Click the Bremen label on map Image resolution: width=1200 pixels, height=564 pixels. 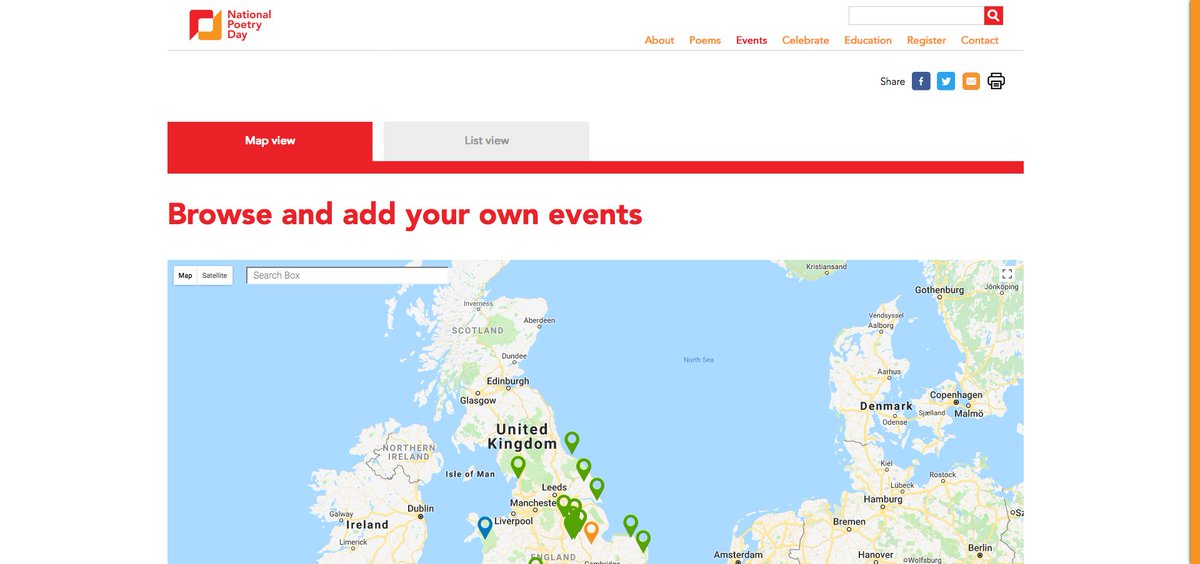[x=849, y=522]
